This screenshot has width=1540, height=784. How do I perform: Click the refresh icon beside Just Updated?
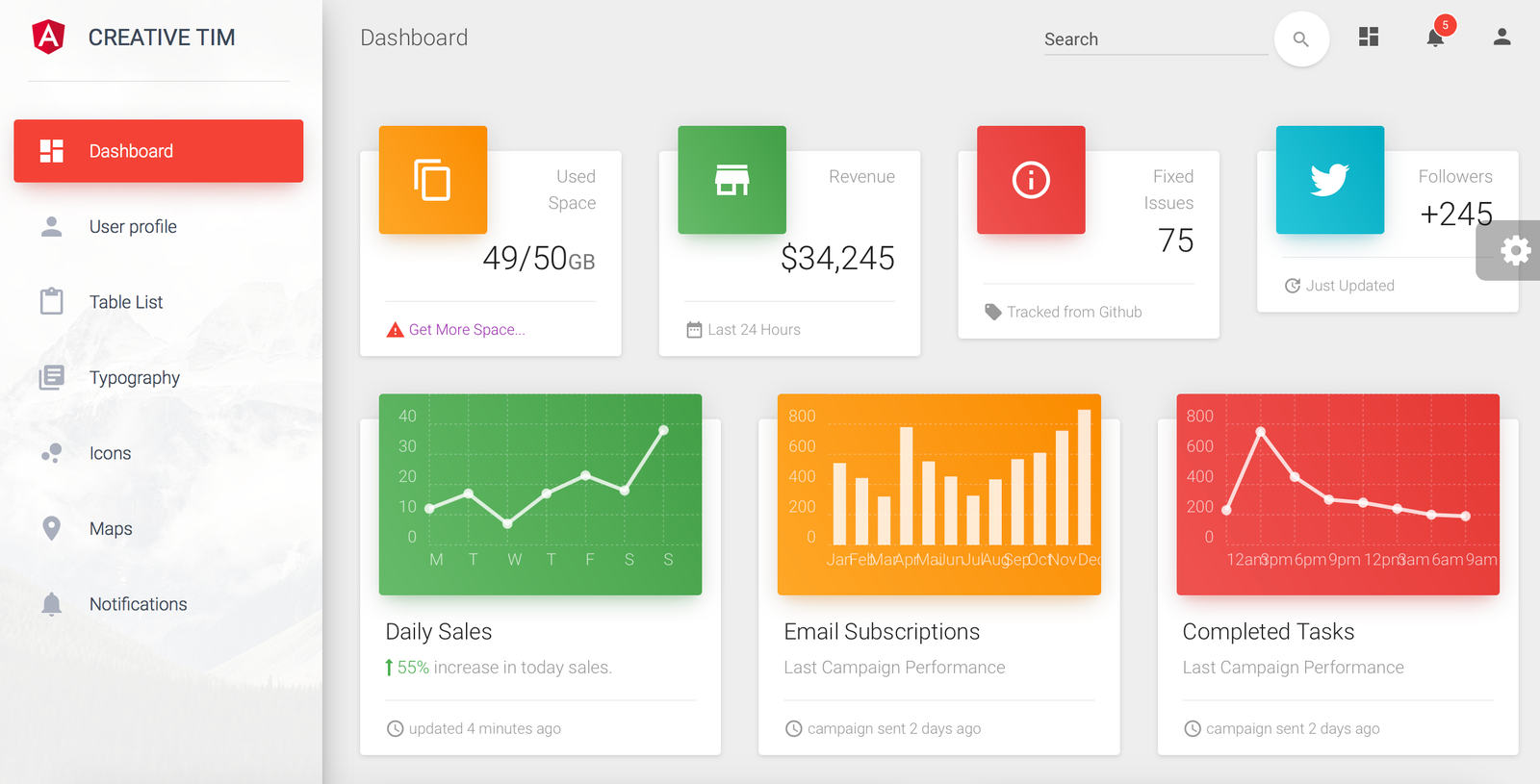1293,286
